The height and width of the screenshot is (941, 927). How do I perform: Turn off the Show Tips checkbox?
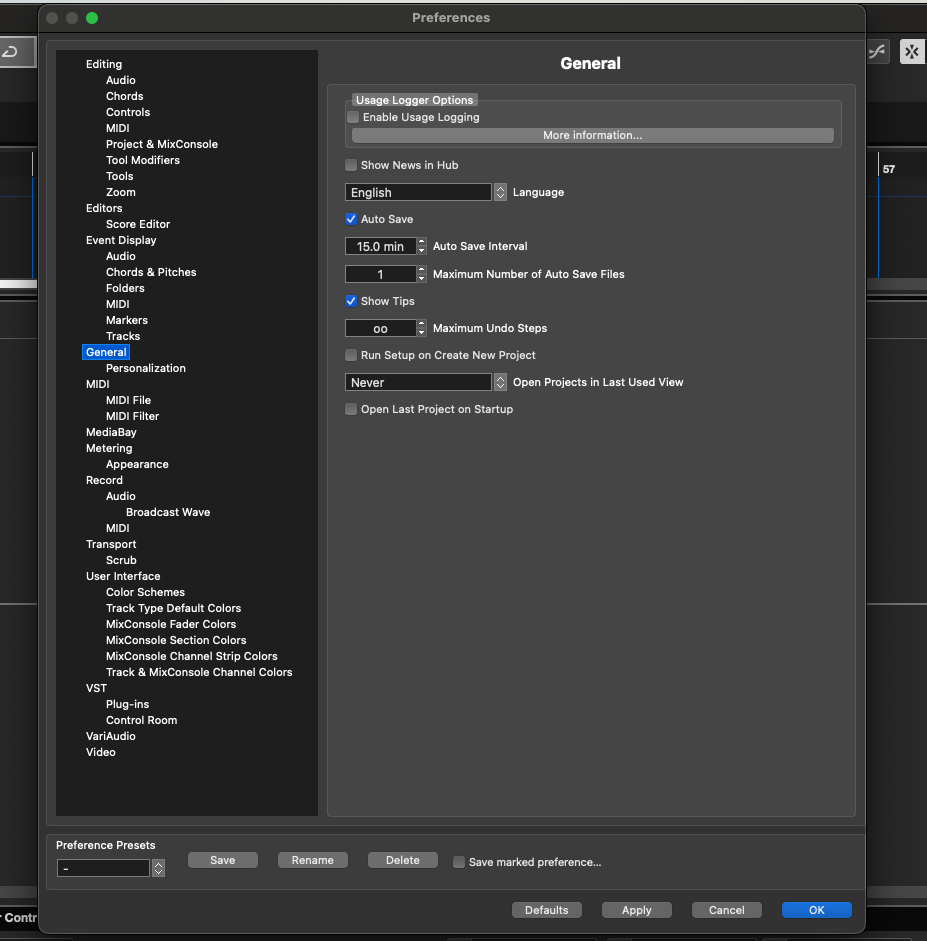(351, 301)
